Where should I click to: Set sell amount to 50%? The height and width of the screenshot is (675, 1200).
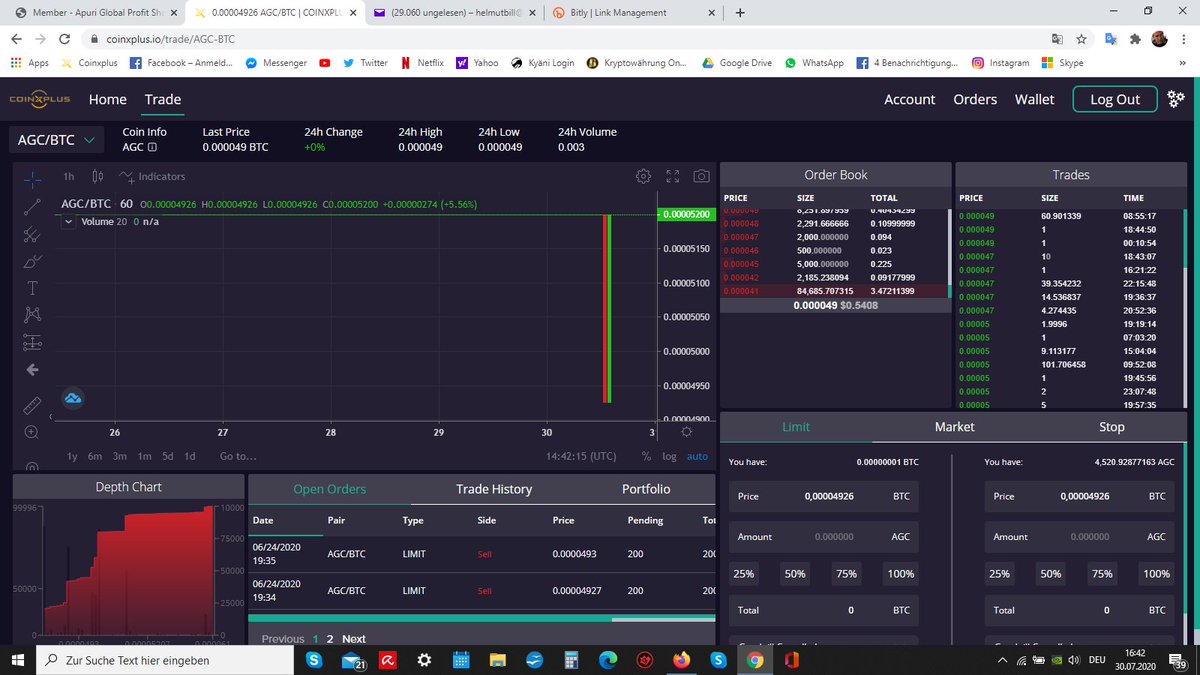[1051, 574]
